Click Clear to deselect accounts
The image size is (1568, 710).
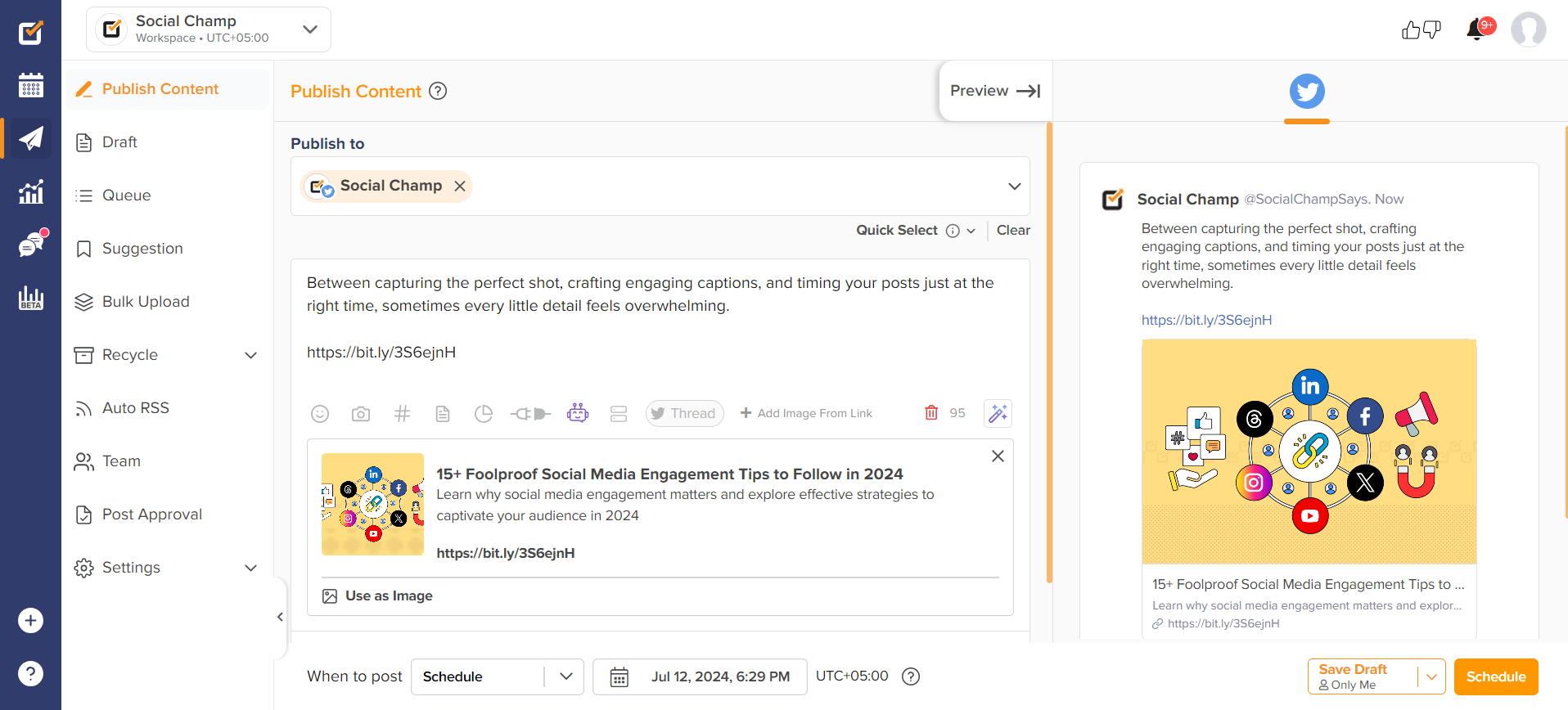pyautogui.click(x=1013, y=231)
